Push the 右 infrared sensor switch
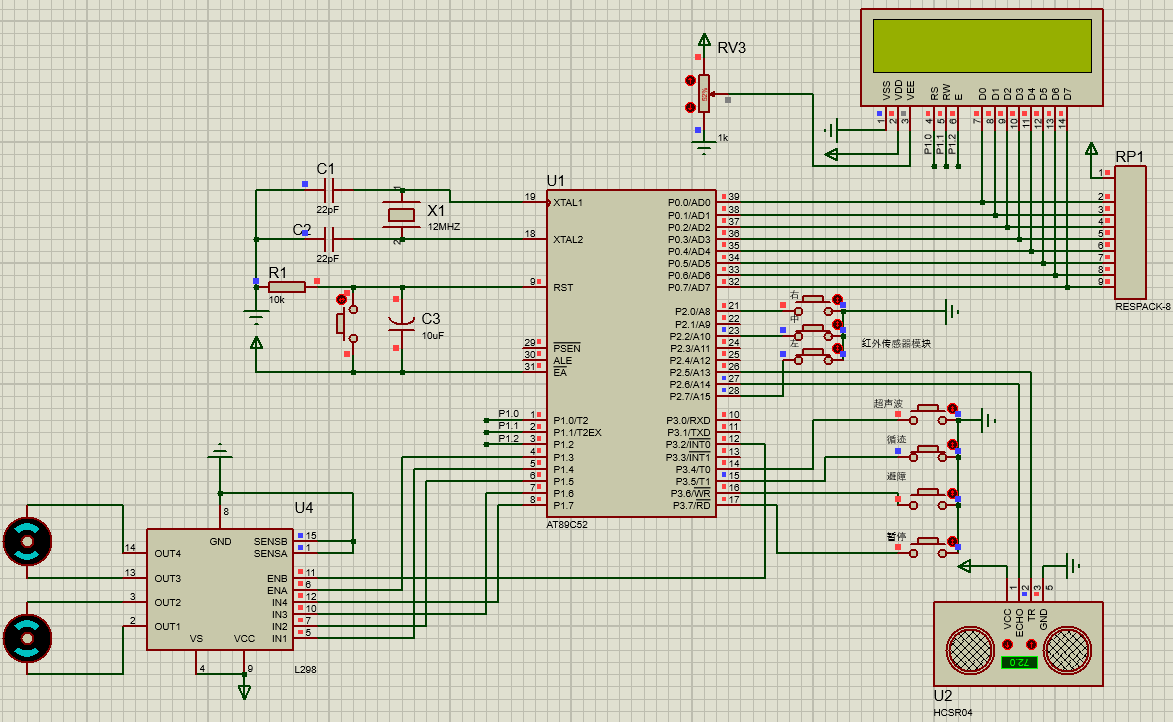1173x722 pixels. point(814,305)
